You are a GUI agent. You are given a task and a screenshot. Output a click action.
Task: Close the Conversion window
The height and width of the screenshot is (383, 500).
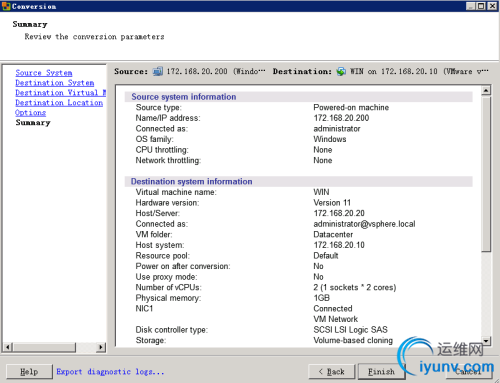(492, 6)
